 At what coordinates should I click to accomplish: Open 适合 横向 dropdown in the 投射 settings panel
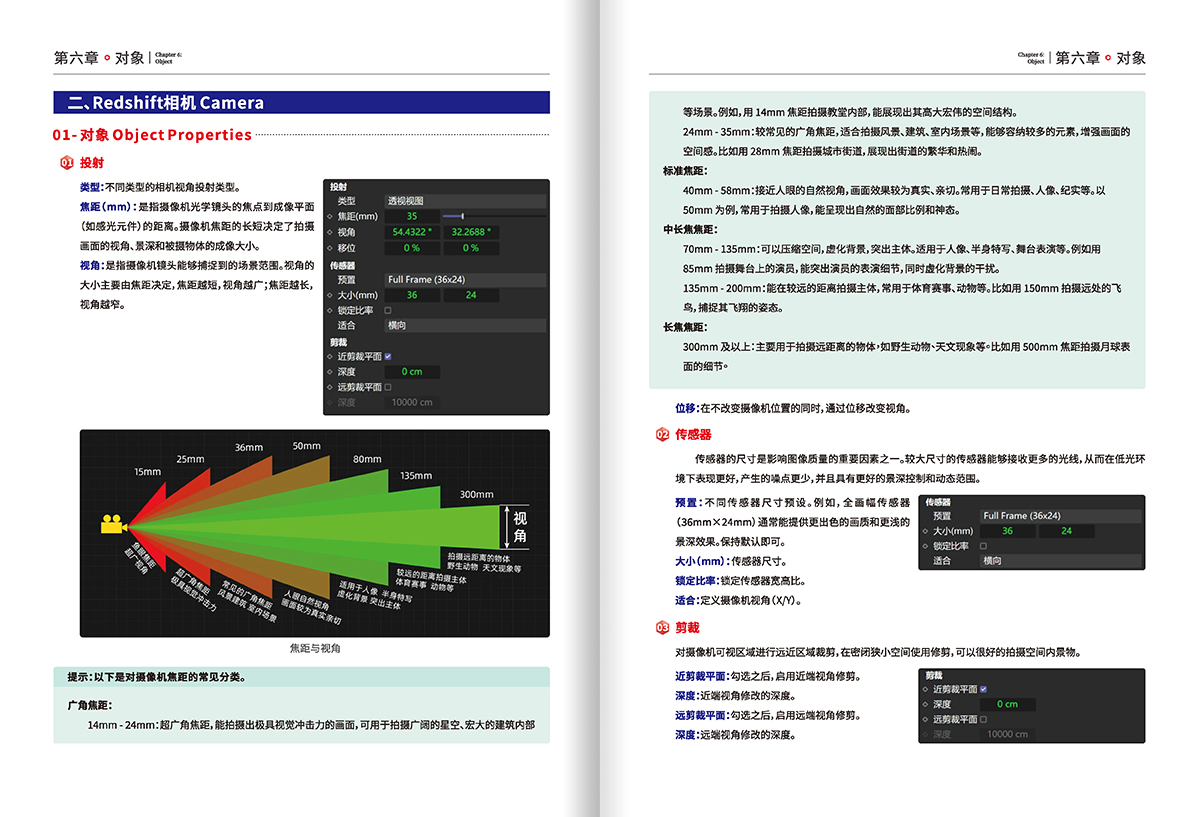[x=465, y=325]
